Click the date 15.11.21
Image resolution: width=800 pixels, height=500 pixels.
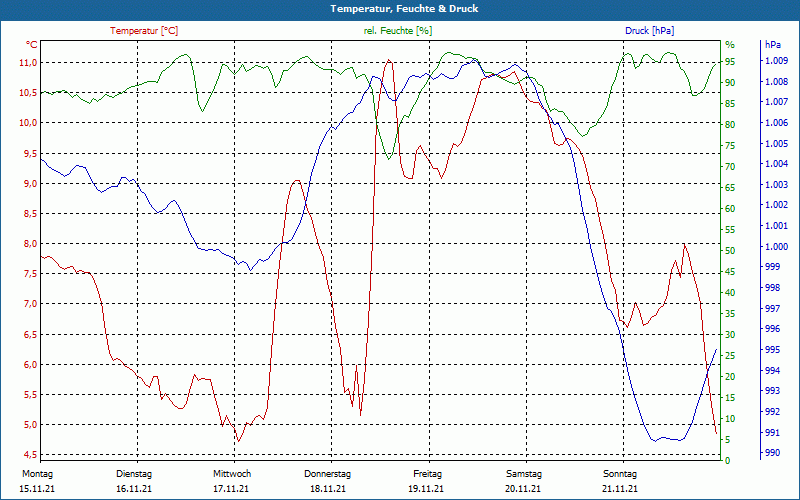coord(37,489)
